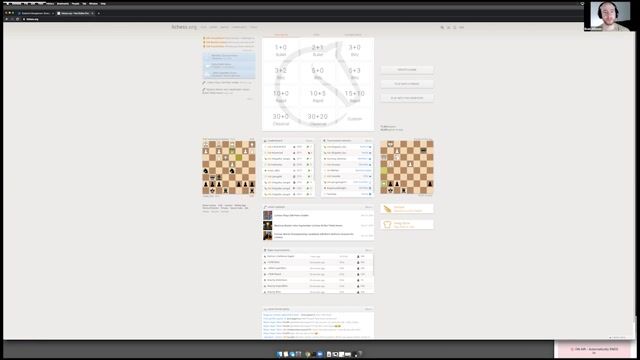Open the Custom time control tile
The height and width of the screenshot is (360, 640).
point(355,119)
